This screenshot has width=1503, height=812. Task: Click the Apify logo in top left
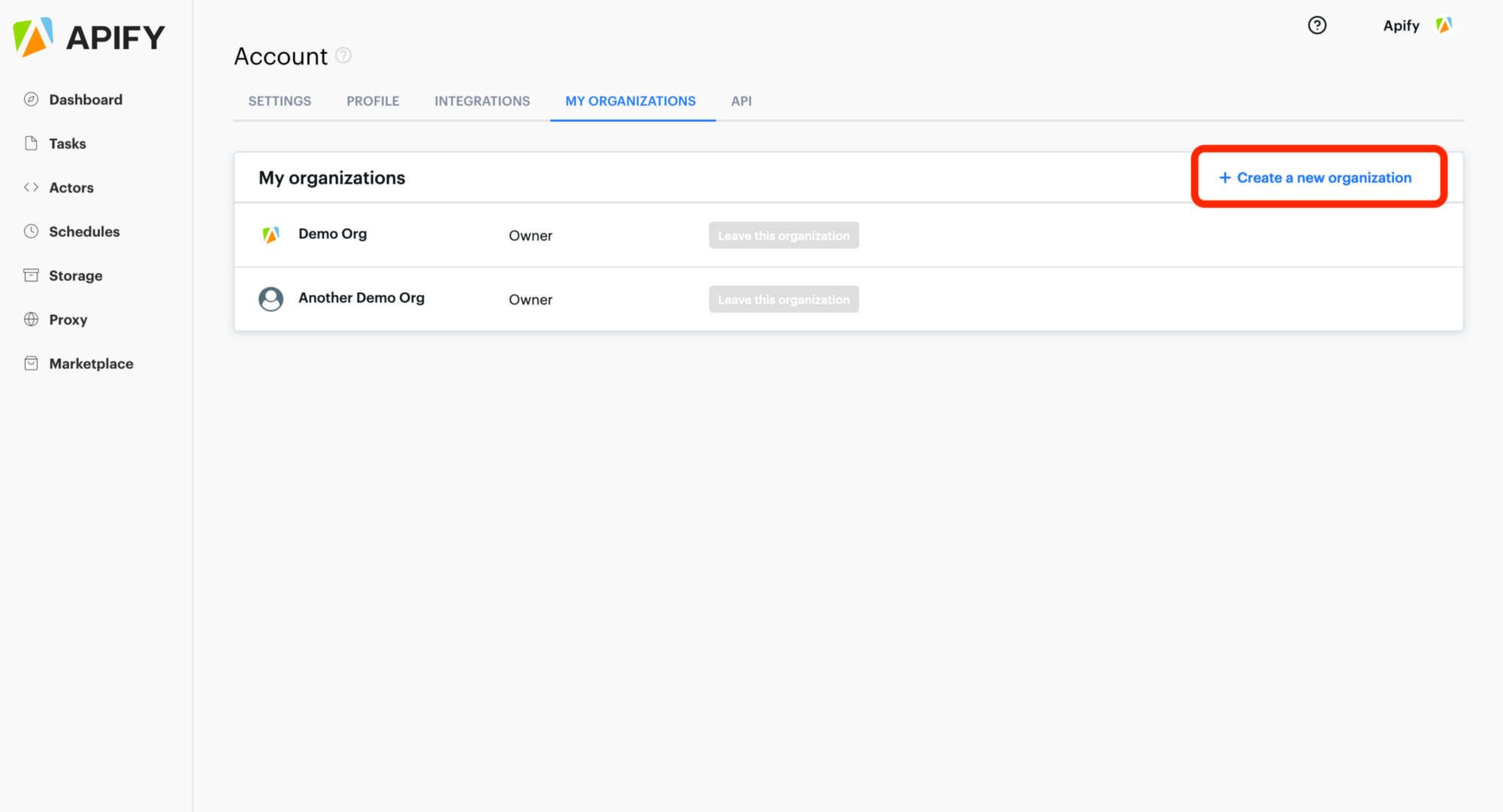[x=89, y=36]
